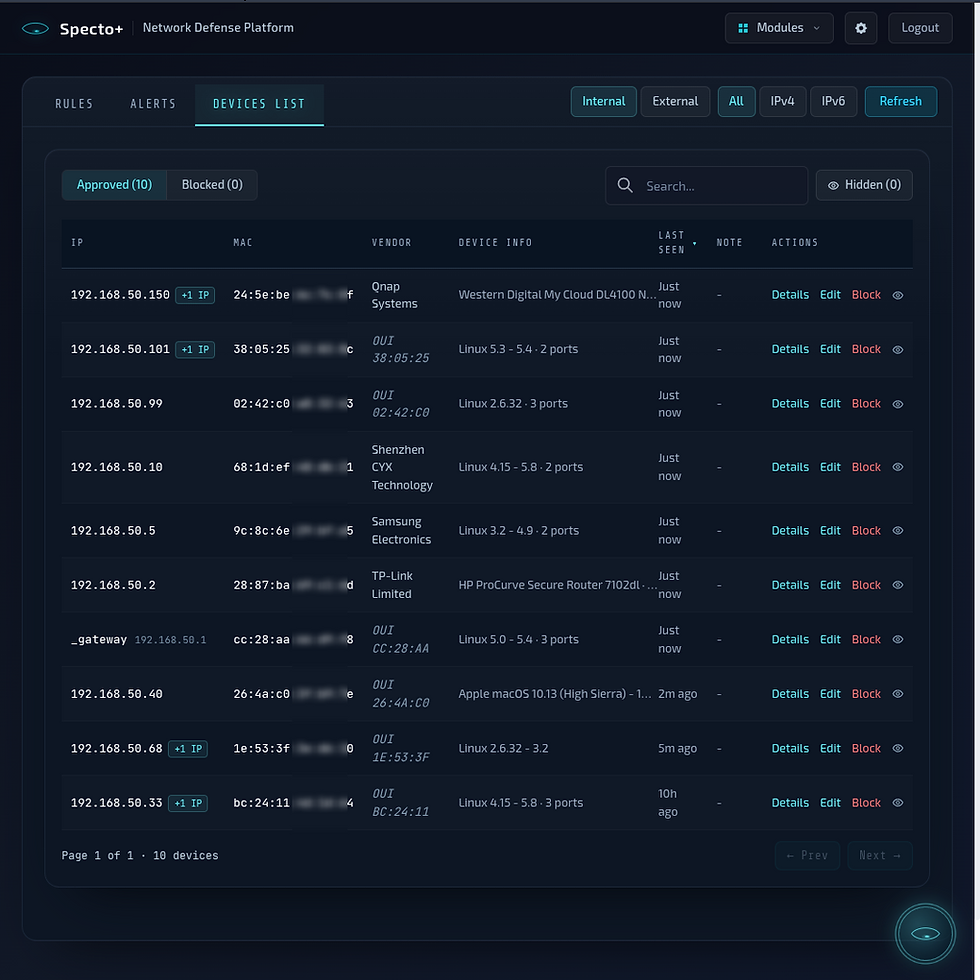Edit the 192.168.50.99 device
The width and height of the screenshot is (980, 980).
(x=830, y=404)
